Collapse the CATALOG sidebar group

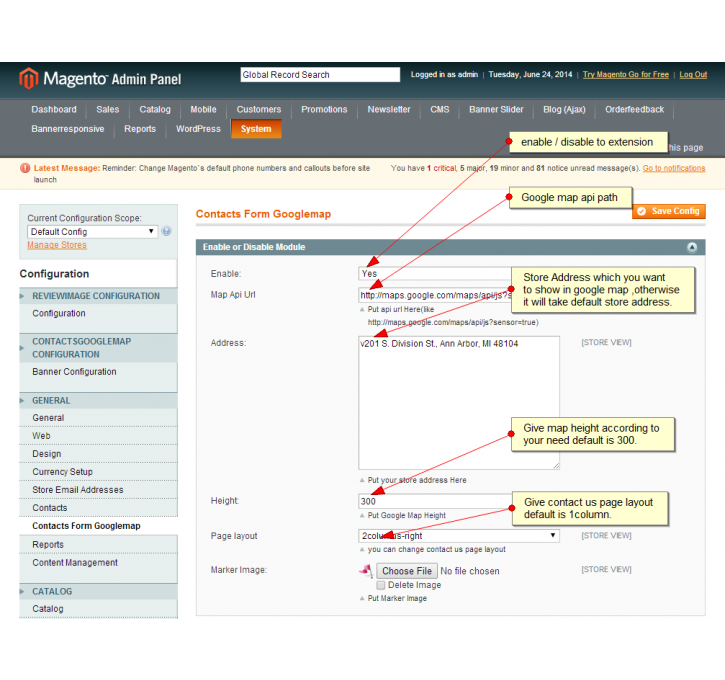(x=98, y=591)
